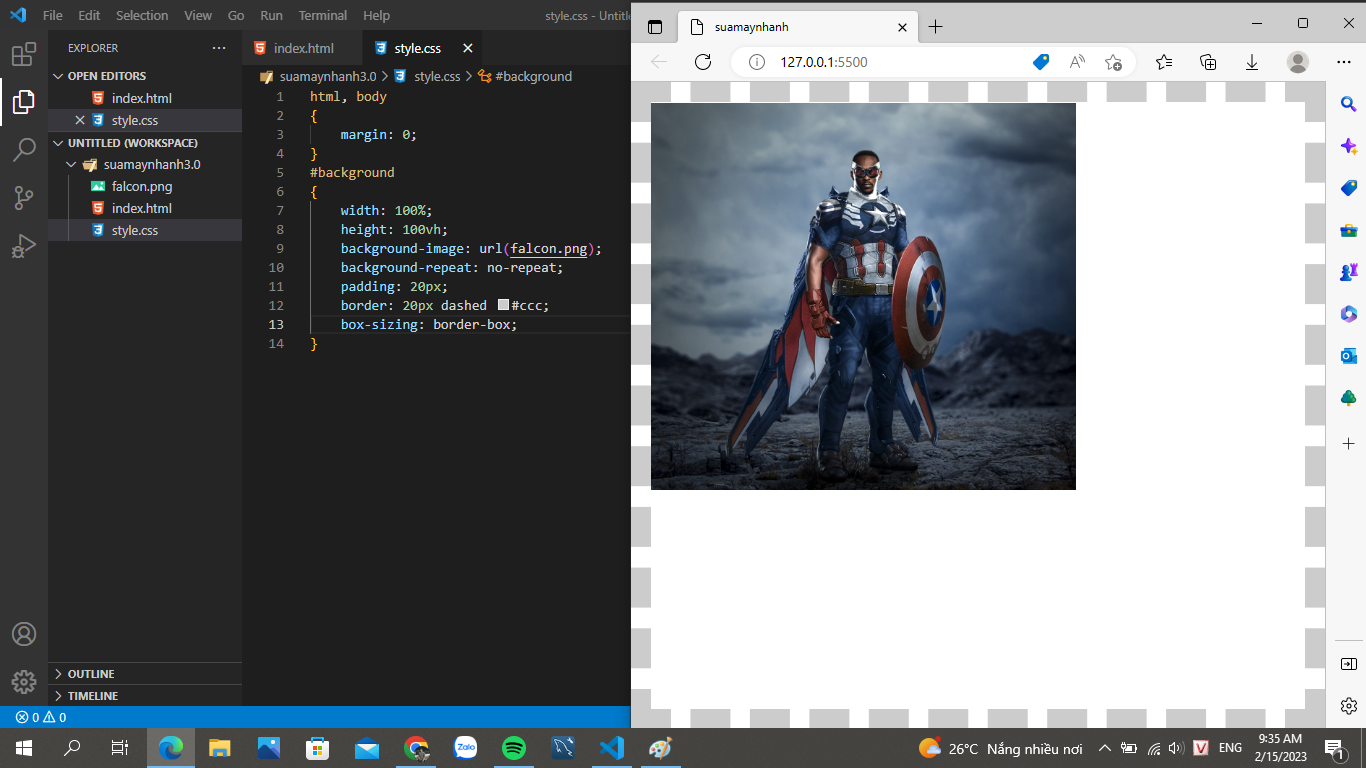Open Source Control view icon

pos(24,198)
